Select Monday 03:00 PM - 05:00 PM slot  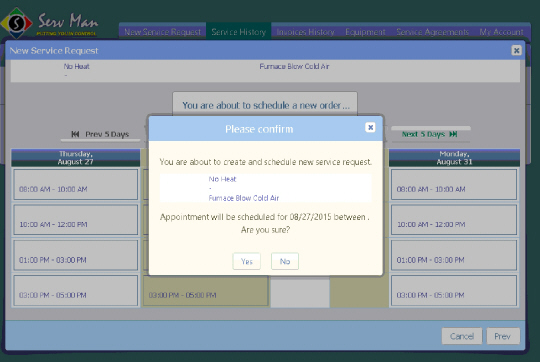point(454,291)
